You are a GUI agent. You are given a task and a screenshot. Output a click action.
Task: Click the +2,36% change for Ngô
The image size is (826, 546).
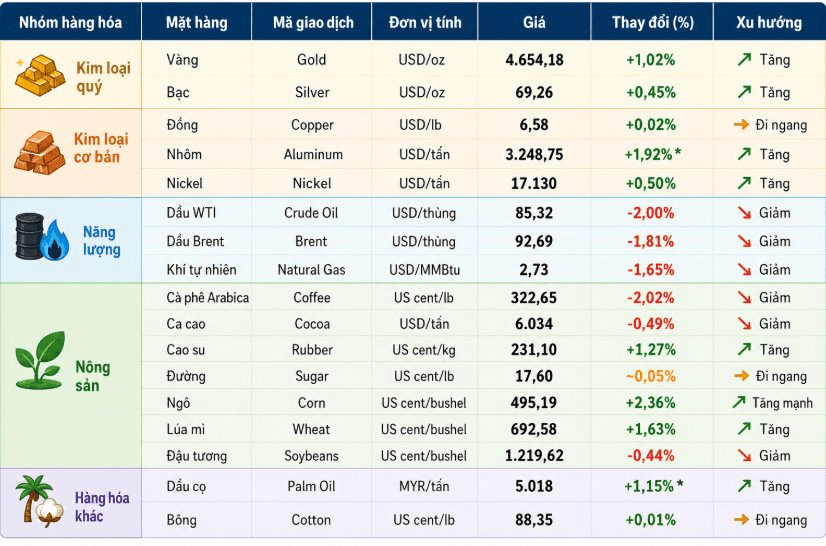[651, 403]
